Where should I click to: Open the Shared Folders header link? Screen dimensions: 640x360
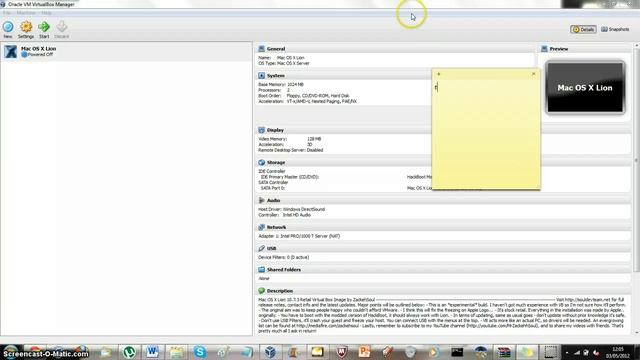click(284, 270)
